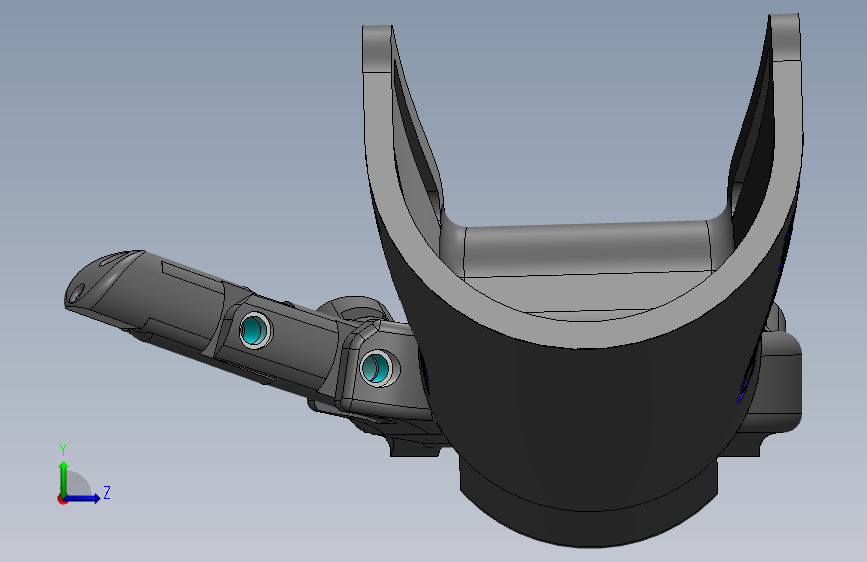
Task: Click the blue Z axis arrow of the triad
Action: 83,498
